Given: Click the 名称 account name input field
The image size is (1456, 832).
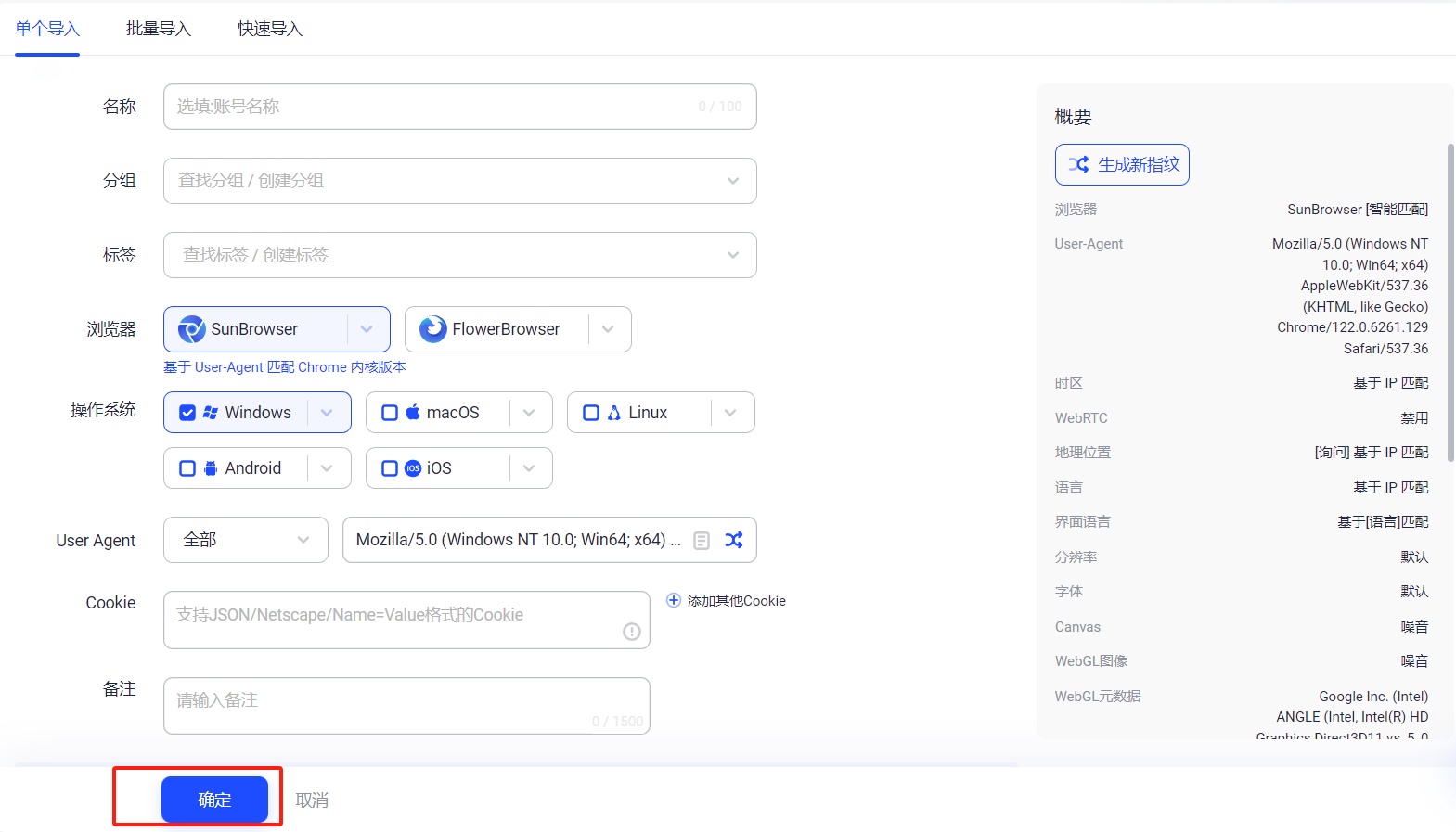Looking at the screenshot, I should (x=460, y=107).
